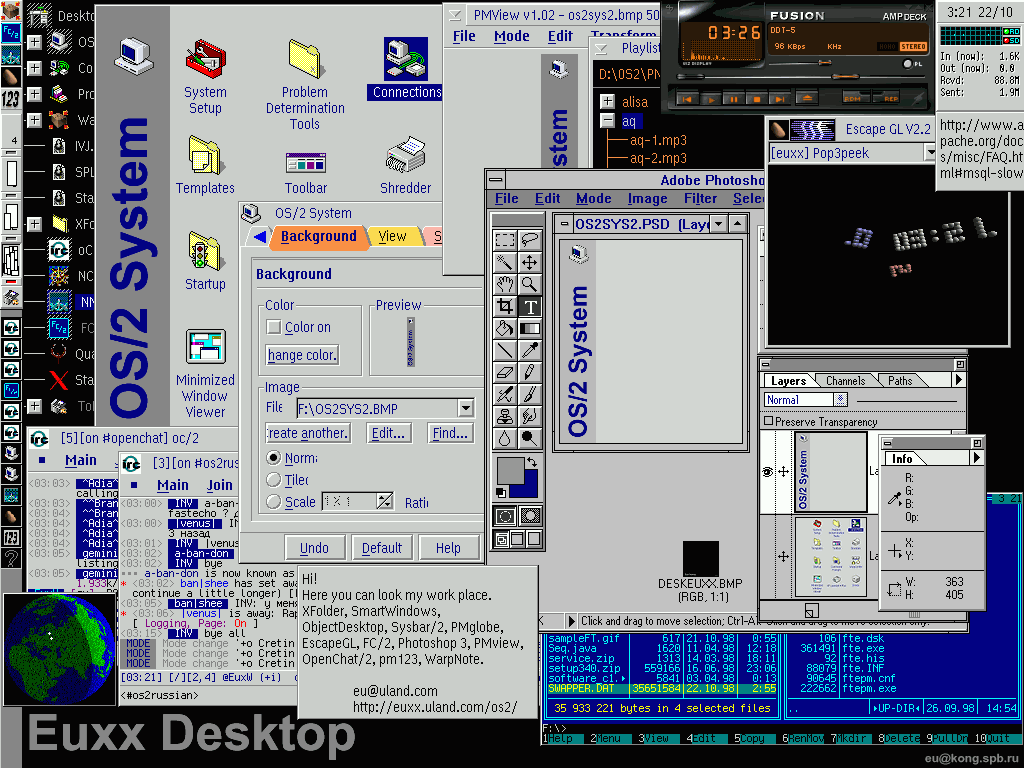
Task: Select the Crop tool in Photoshop
Action: coord(505,306)
